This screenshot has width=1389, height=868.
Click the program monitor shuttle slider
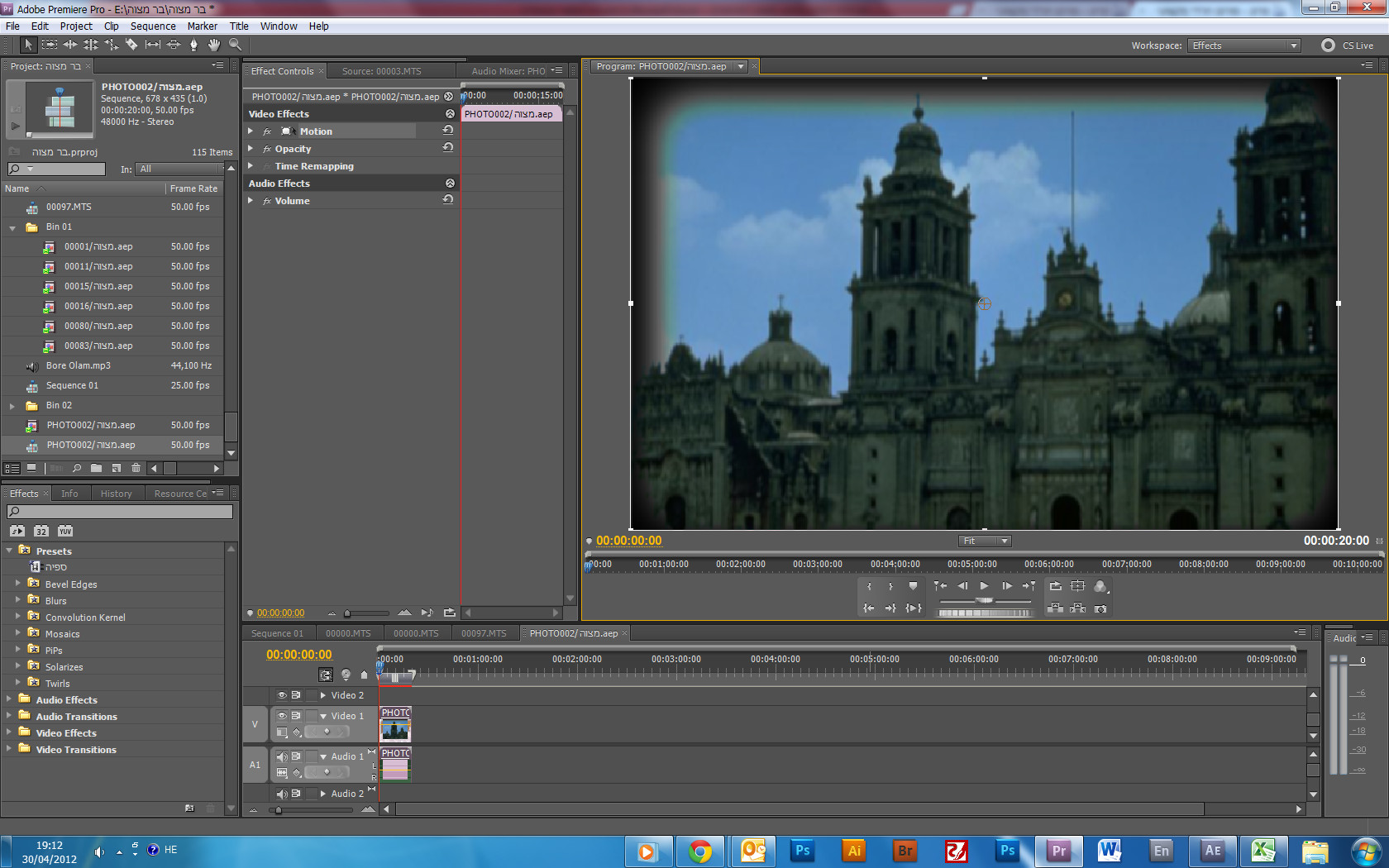(x=984, y=601)
